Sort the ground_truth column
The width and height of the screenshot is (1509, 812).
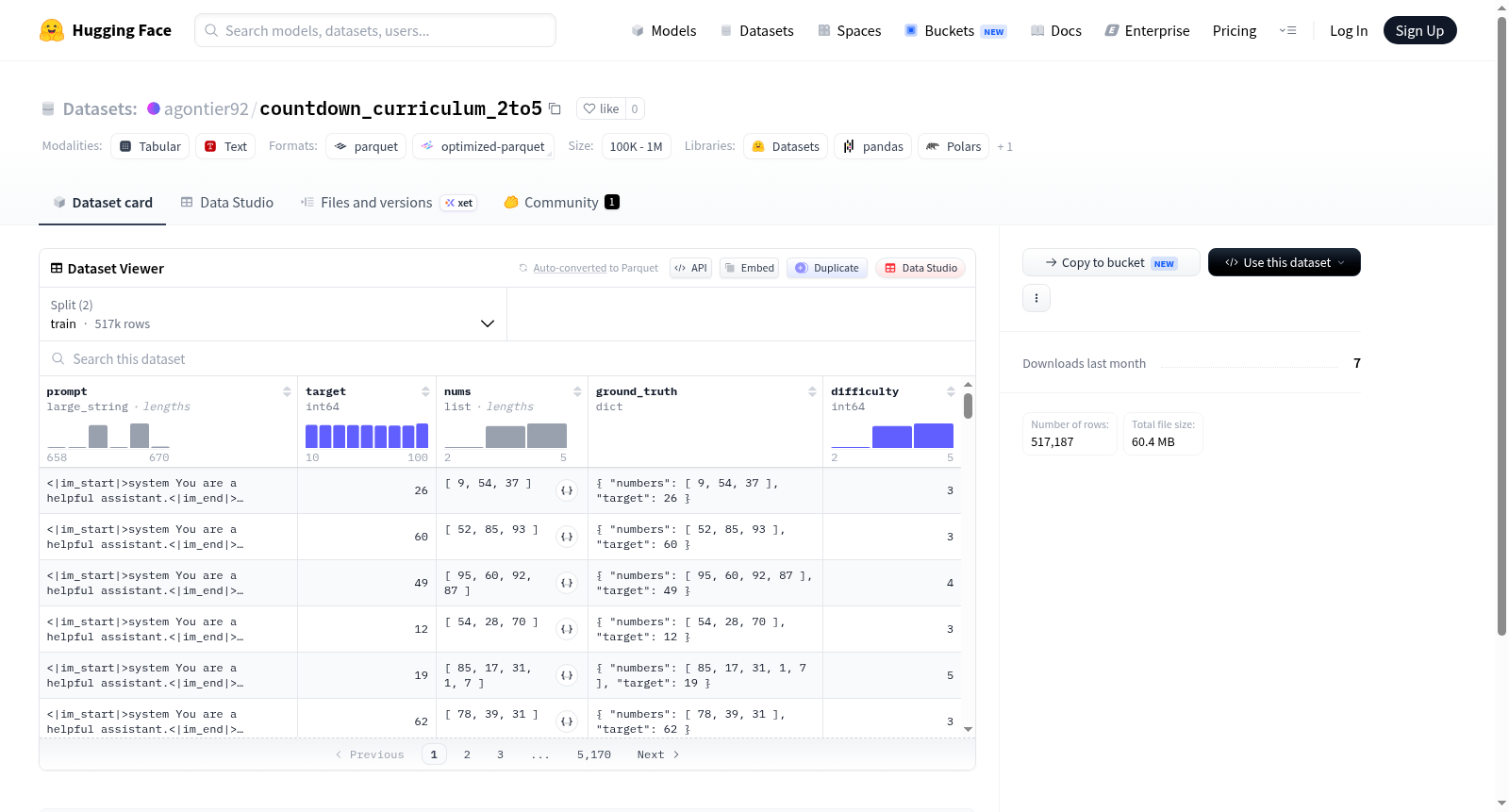(812, 391)
